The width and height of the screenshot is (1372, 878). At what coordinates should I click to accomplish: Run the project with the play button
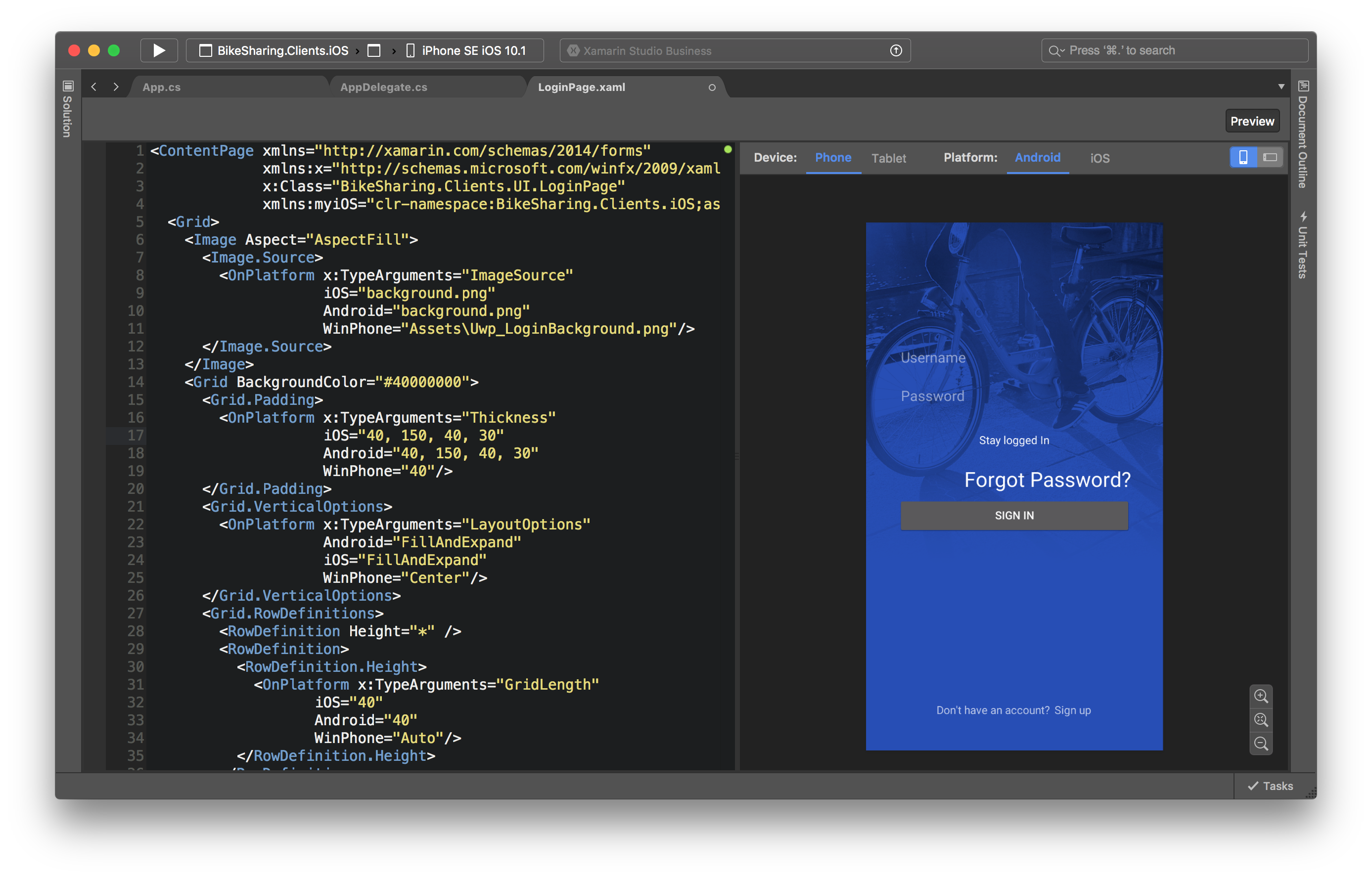[x=159, y=51]
